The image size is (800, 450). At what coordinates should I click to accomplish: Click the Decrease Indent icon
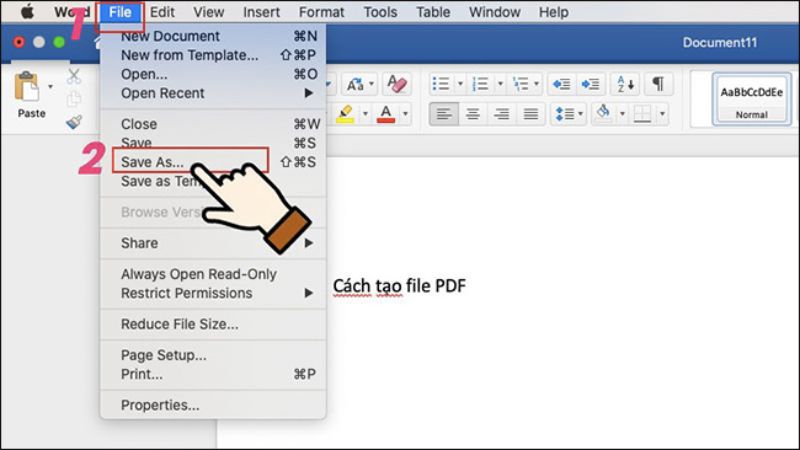561,84
